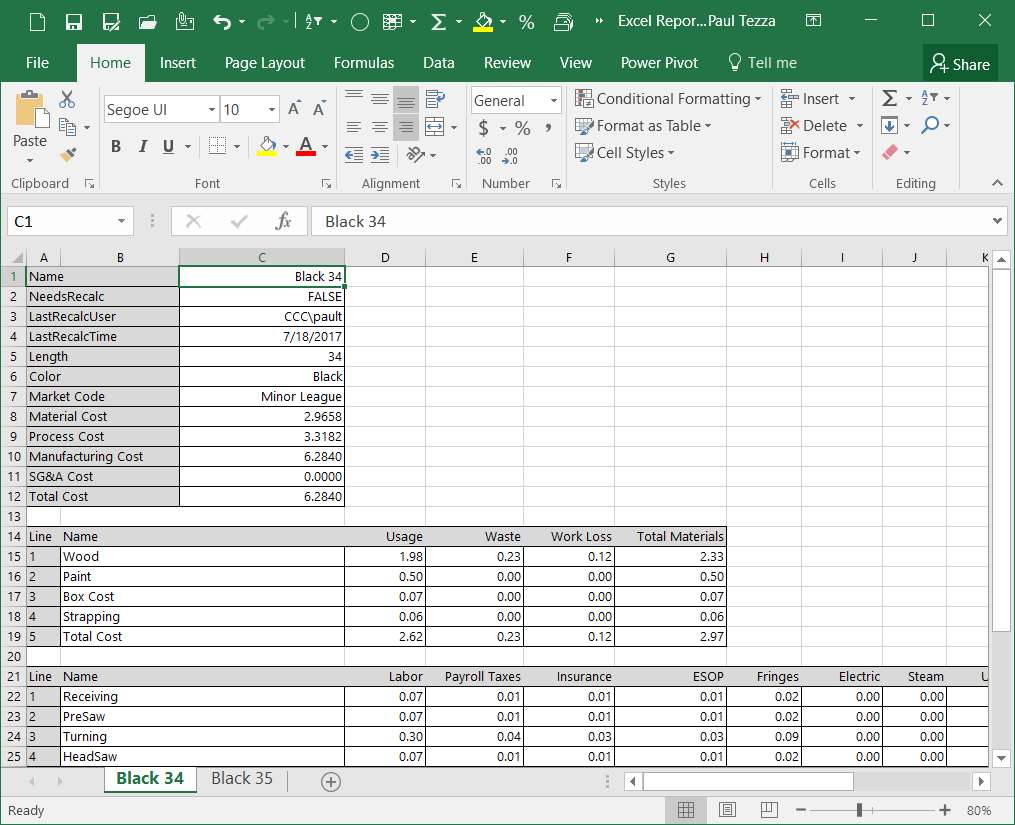The image size is (1015, 825).
Task: Click the Copy icon in Clipboard group
Action: click(67, 126)
